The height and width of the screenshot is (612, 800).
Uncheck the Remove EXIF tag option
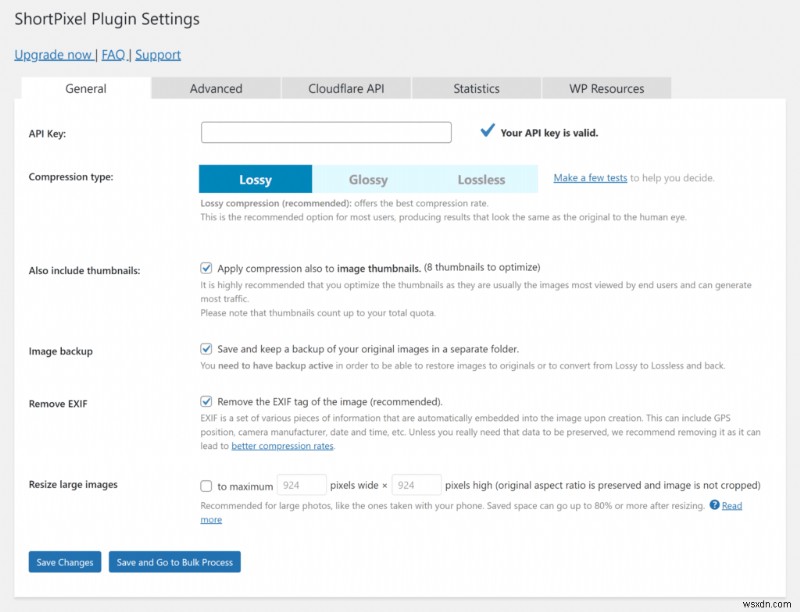point(207,401)
